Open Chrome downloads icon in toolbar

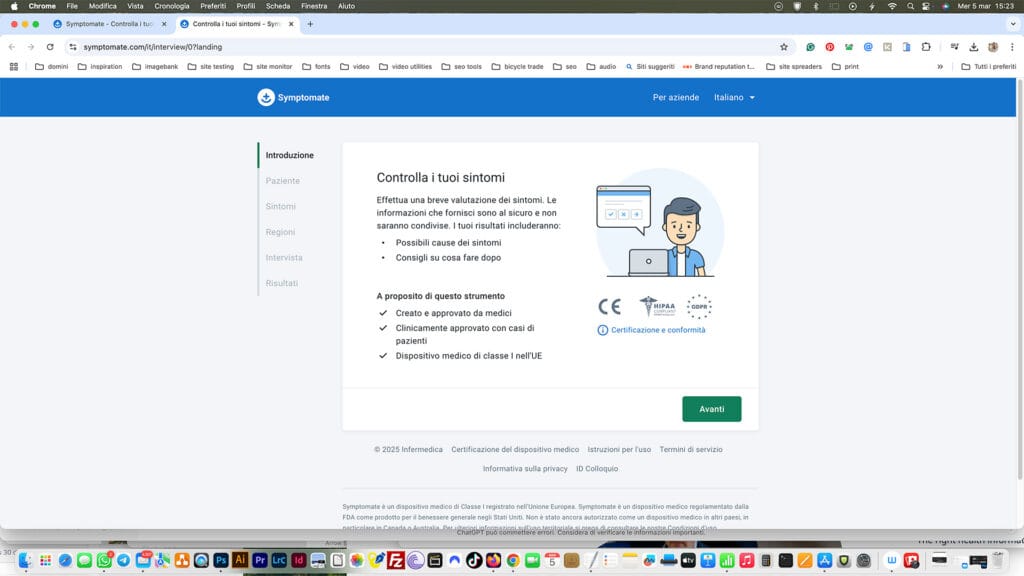974,47
